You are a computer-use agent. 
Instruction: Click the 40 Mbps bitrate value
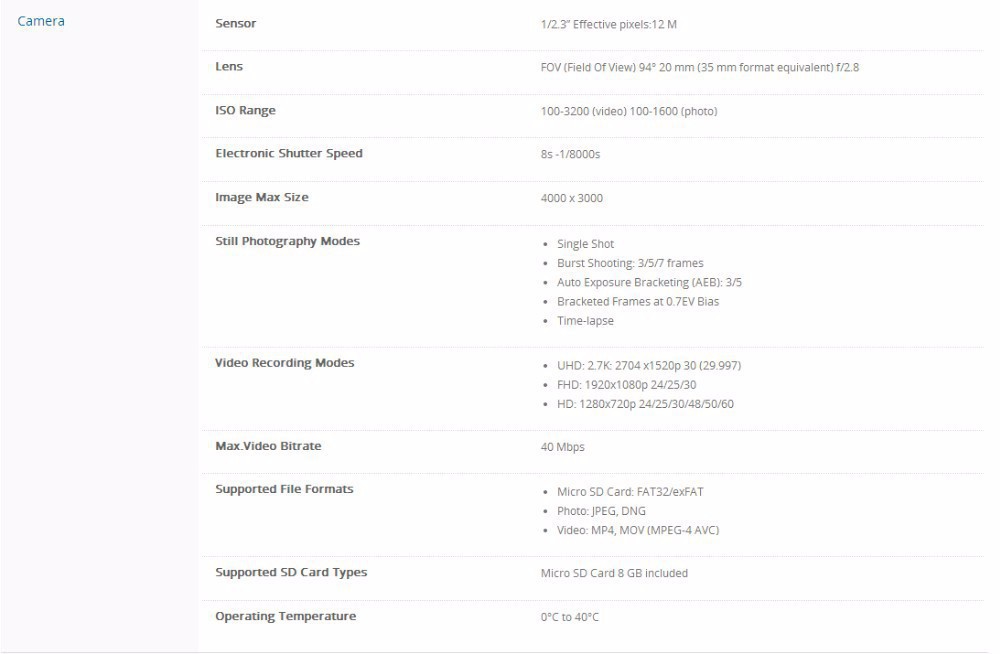[563, 447]
